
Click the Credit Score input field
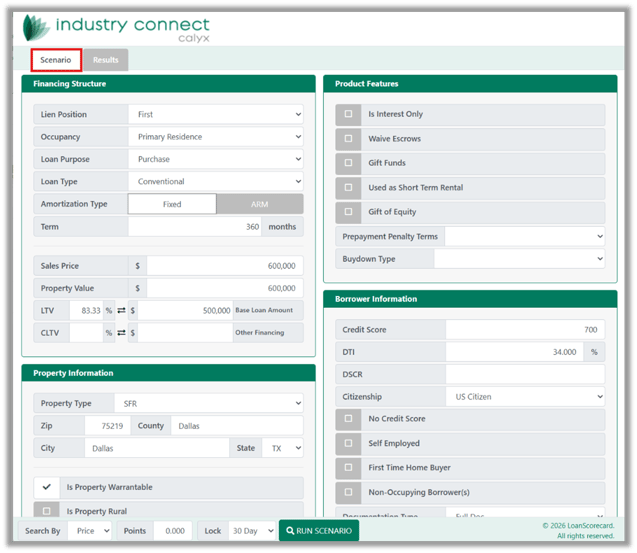tap(524, 330)
